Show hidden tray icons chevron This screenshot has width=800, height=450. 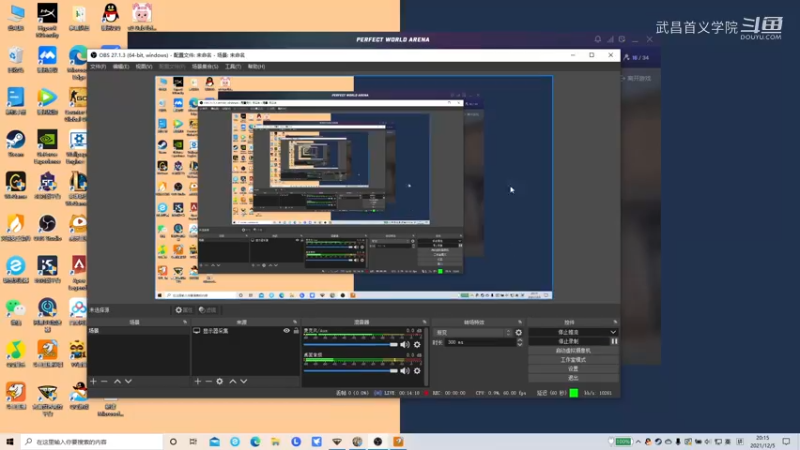[x=638, y=441]
